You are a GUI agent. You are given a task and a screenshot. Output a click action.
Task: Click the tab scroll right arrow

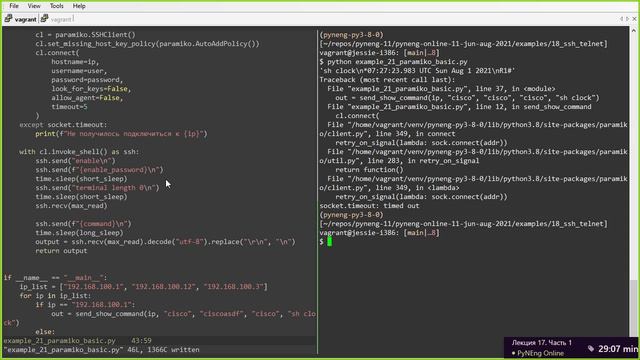[627, 19]
